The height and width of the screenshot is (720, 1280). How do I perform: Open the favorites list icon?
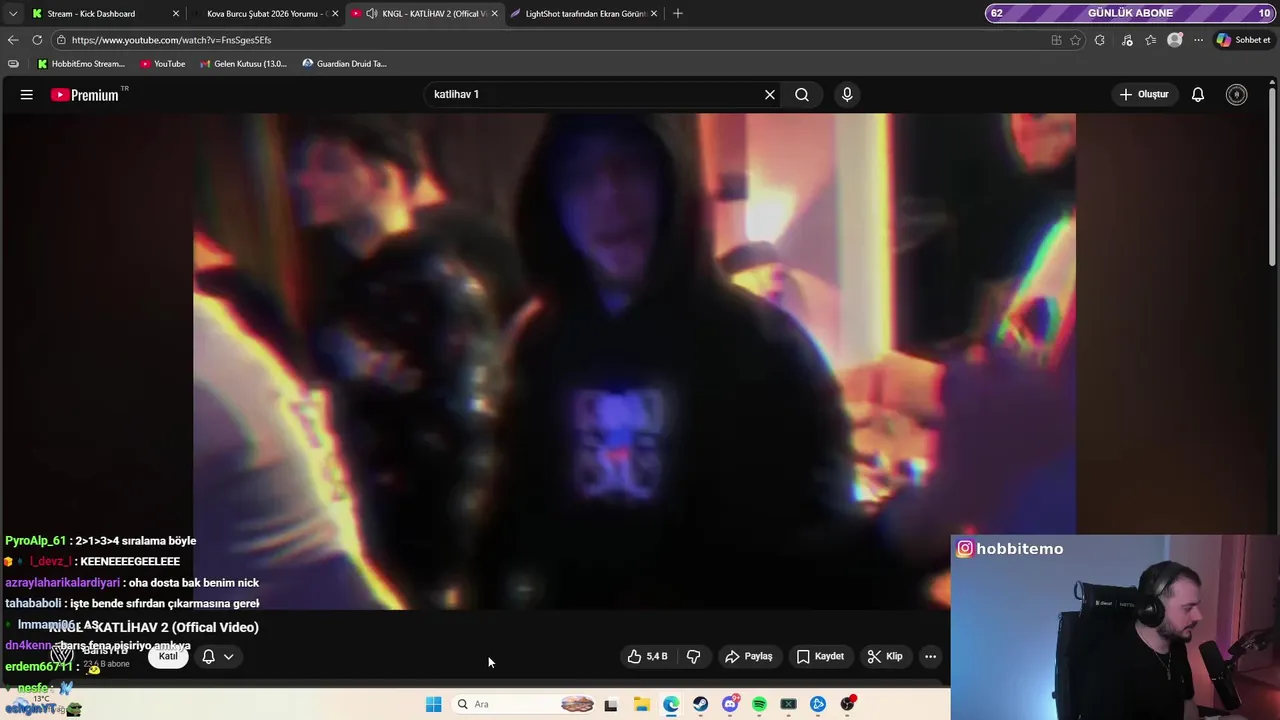point(1151,40)
